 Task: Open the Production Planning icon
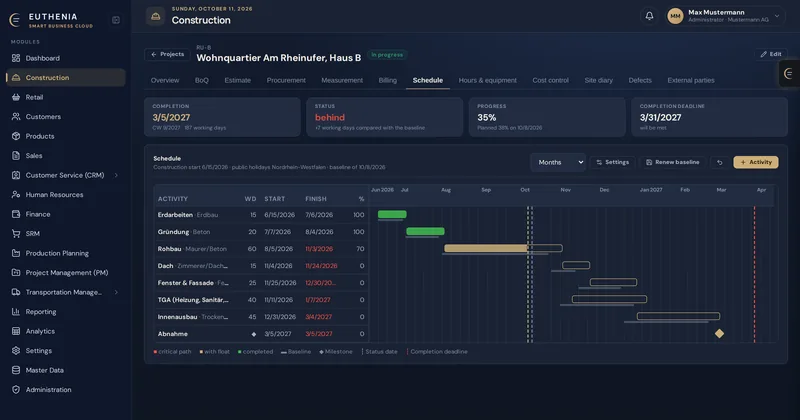16,253
